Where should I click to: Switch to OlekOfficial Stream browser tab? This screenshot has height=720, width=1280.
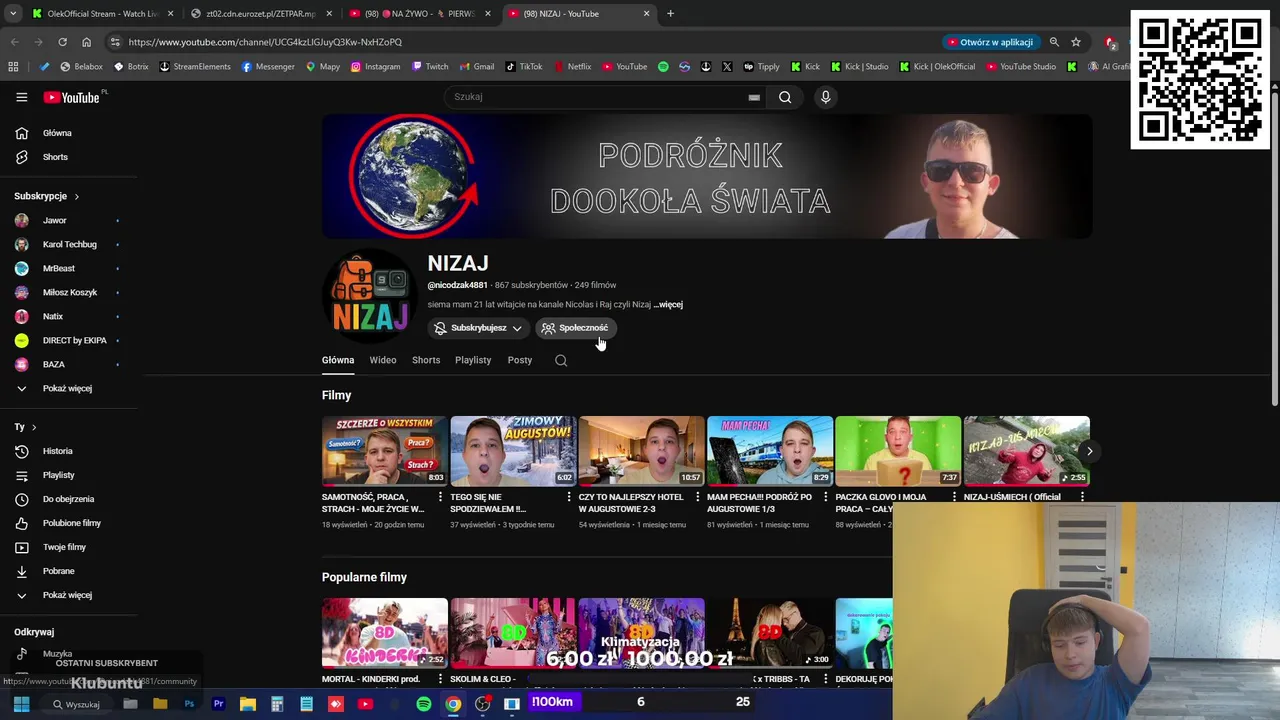(x=100, y=14)
